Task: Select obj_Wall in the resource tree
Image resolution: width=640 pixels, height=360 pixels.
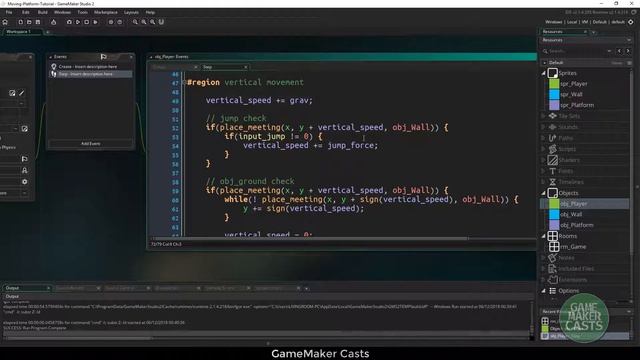Action: click(x=571, y=214)
